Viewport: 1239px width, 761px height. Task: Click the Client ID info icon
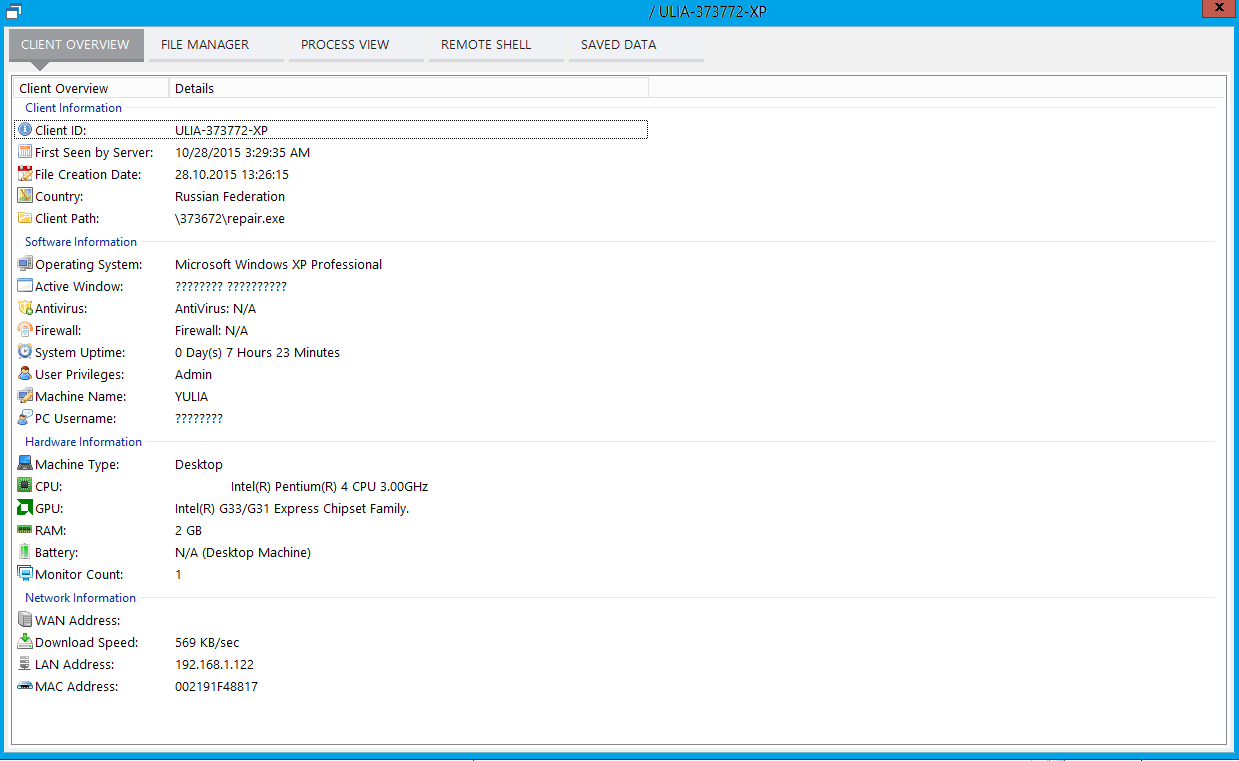tap(25, 130)
